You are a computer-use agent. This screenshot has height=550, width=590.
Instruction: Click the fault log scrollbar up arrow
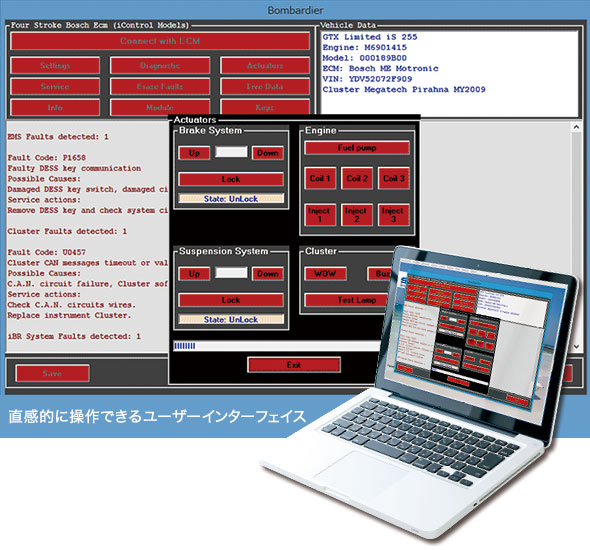click(576, 127)
